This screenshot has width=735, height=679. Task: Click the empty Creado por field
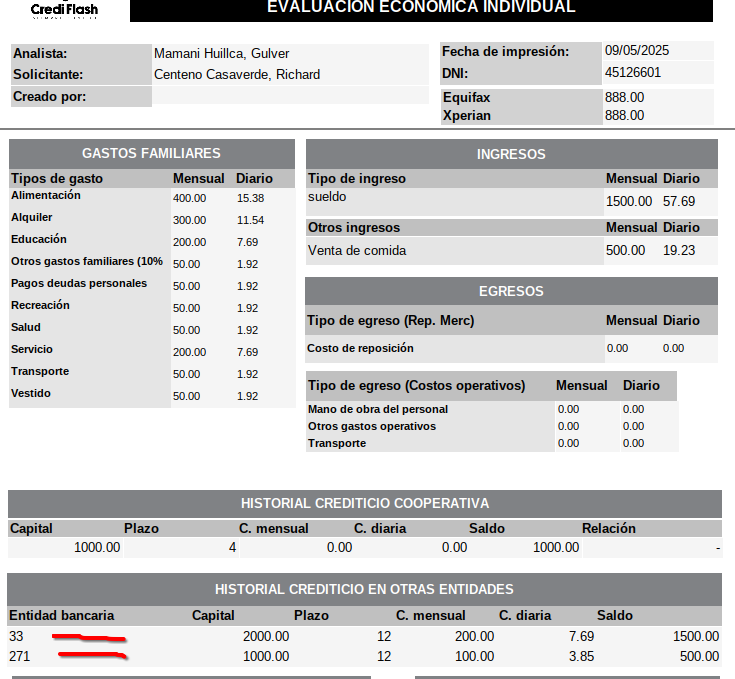[x=290, y=97]
